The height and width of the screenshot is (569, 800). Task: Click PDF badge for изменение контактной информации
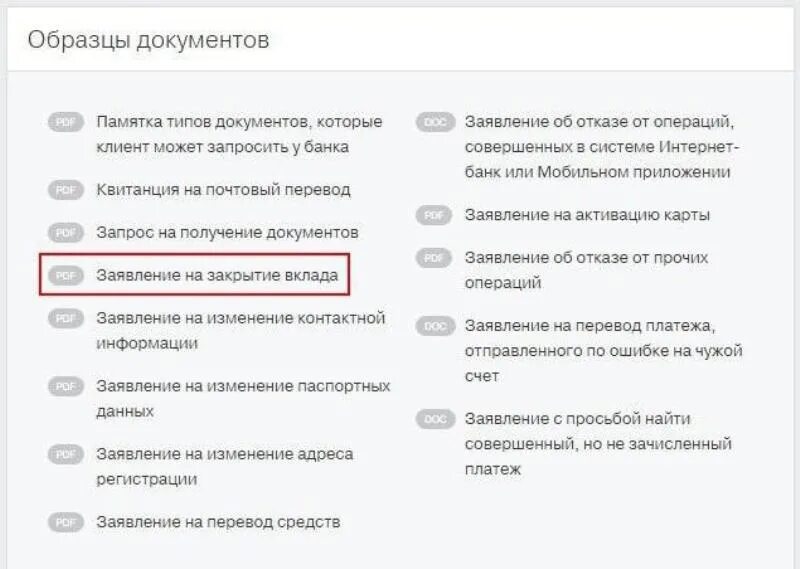pyautogui.click(x=66, y=318)
